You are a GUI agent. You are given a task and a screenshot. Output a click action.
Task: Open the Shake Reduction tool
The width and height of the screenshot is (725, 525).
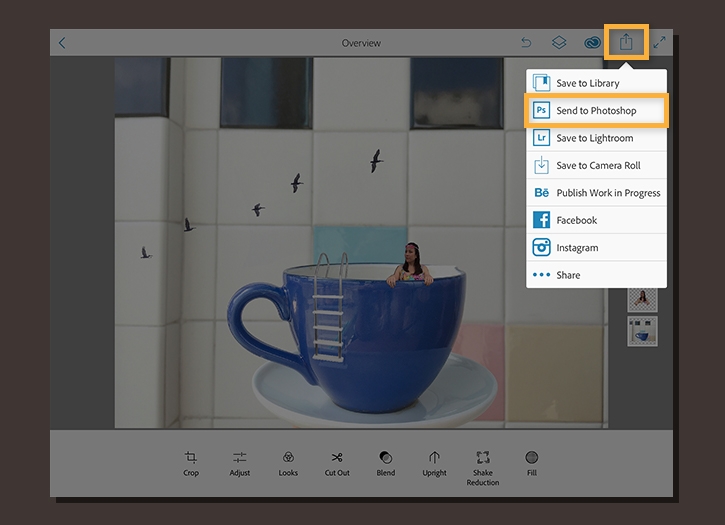coord(483,468)
